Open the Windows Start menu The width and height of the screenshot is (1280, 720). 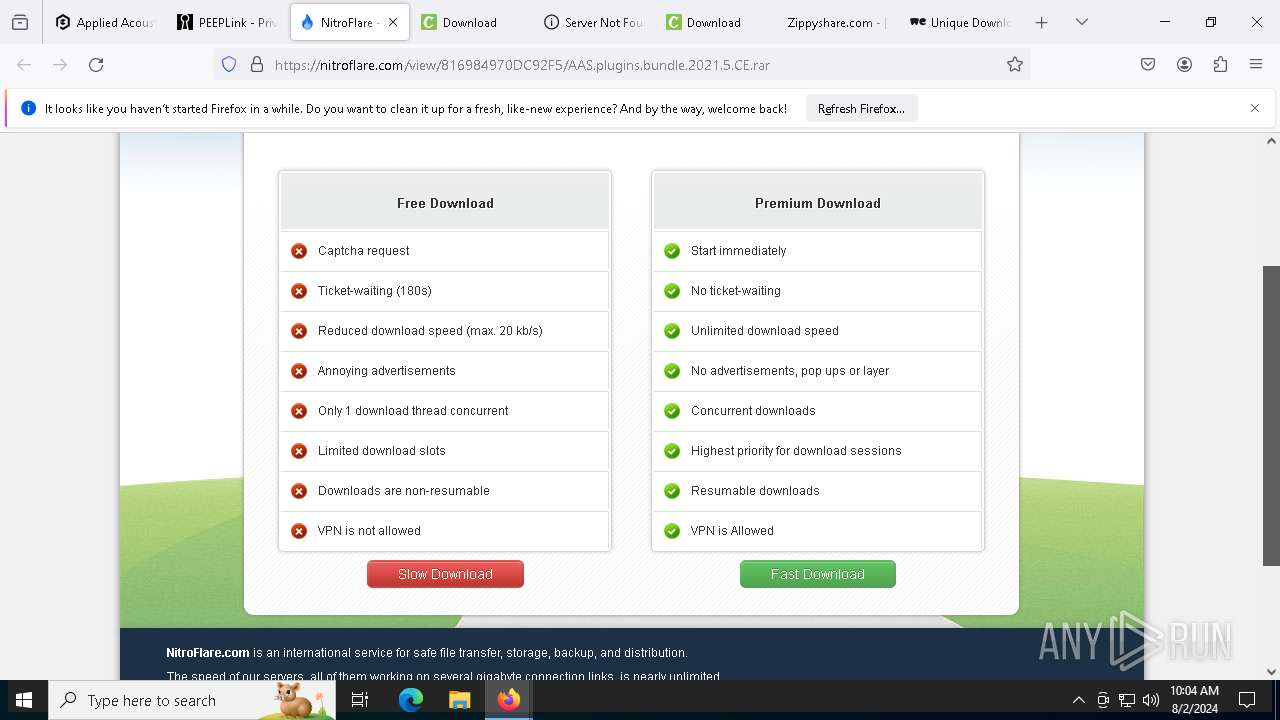24,700
